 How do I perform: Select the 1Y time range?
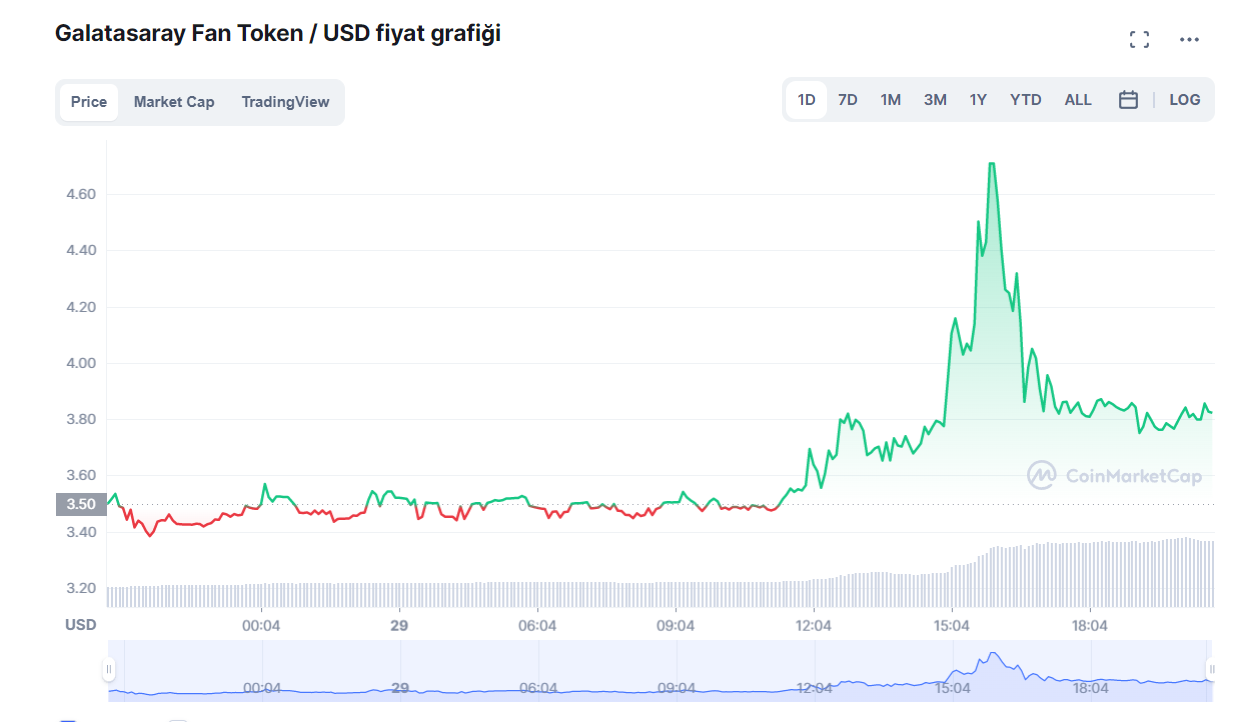(x=978, y=100)
